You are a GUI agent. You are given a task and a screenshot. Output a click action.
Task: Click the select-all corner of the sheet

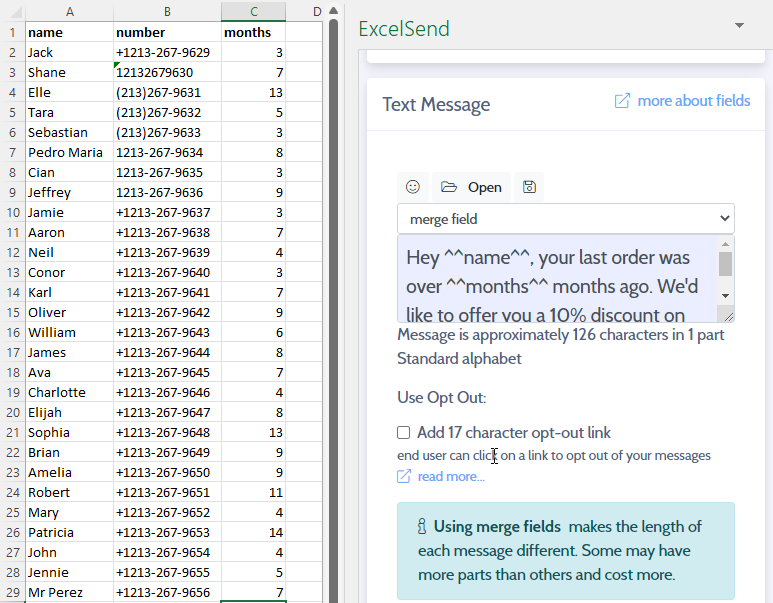tap(13, 11)
